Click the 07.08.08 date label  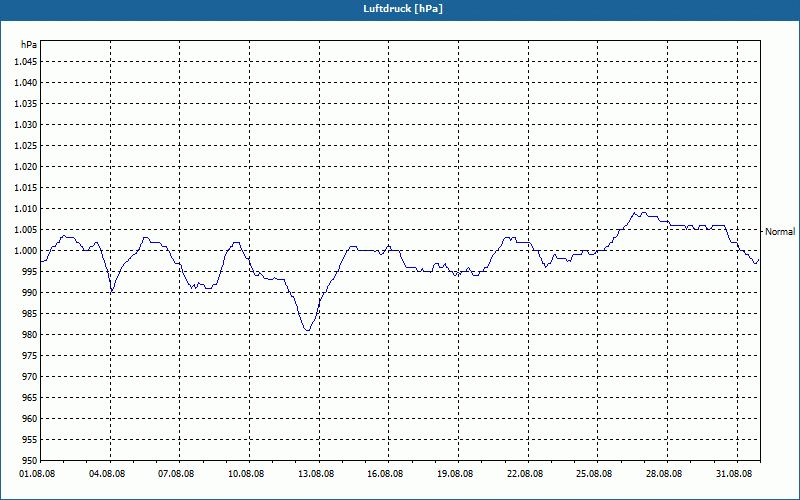coord(176,474)
